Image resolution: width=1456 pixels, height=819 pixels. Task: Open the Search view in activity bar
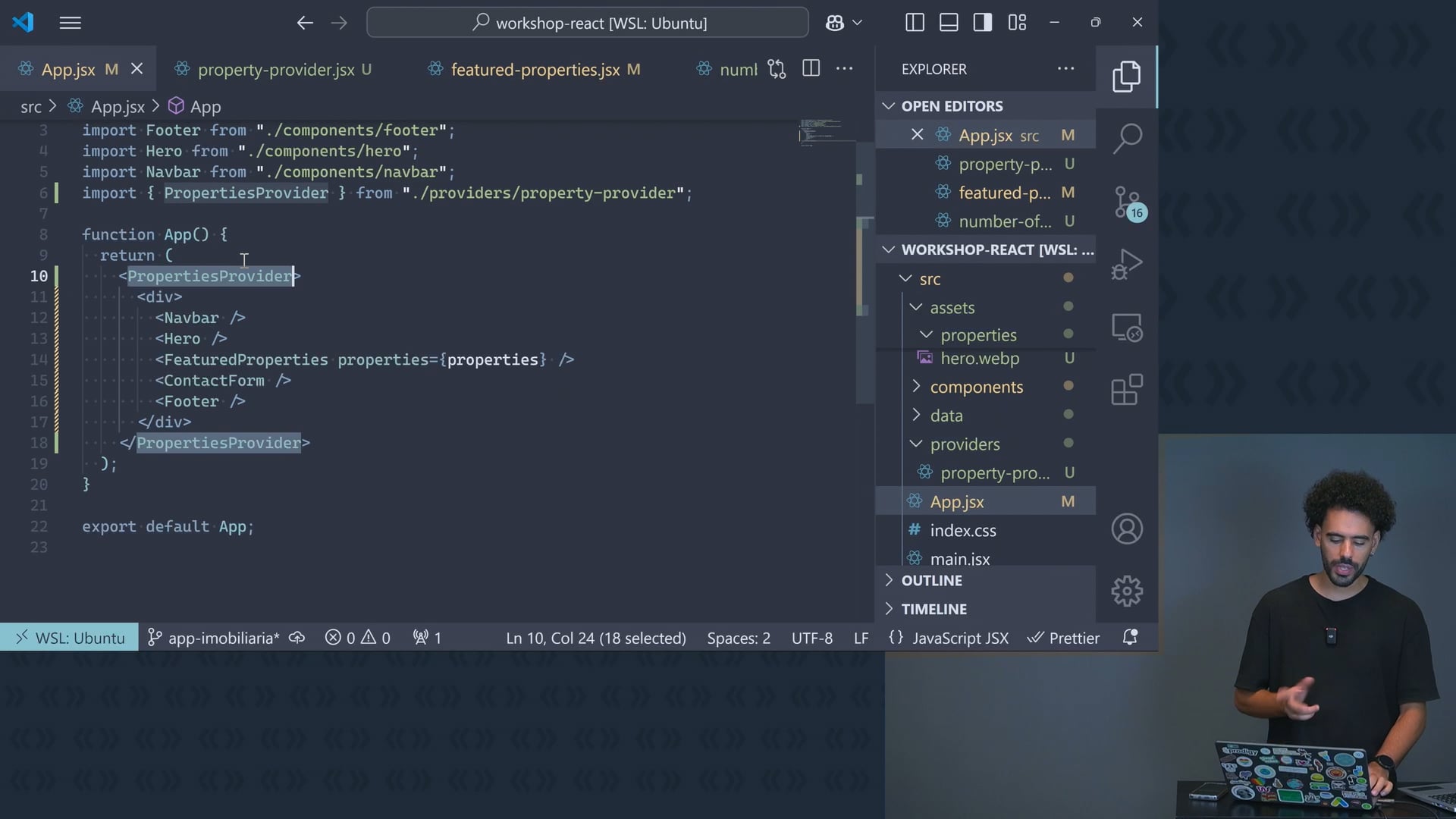1127,139
